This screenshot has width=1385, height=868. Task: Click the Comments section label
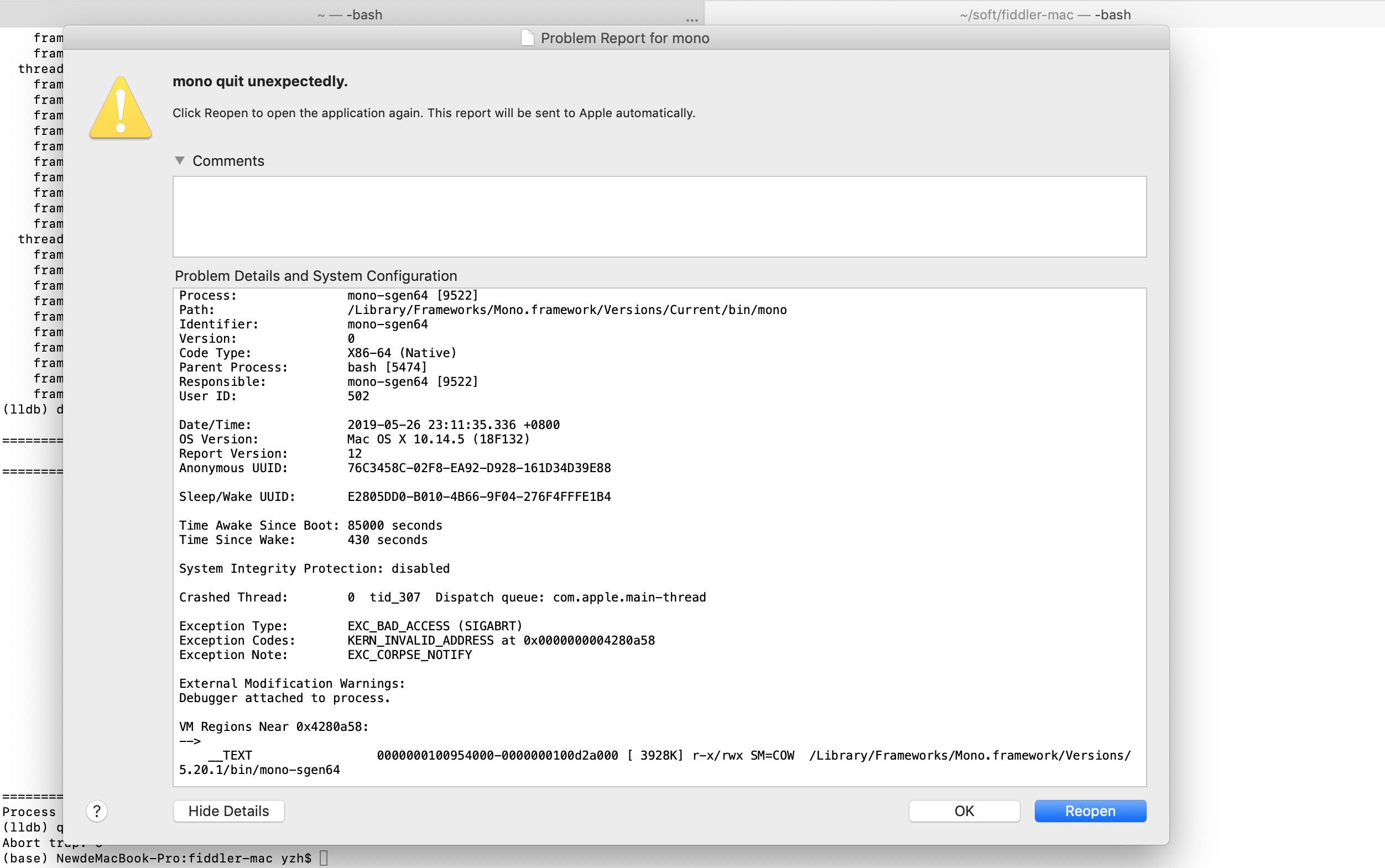click(x=228, y=161)
